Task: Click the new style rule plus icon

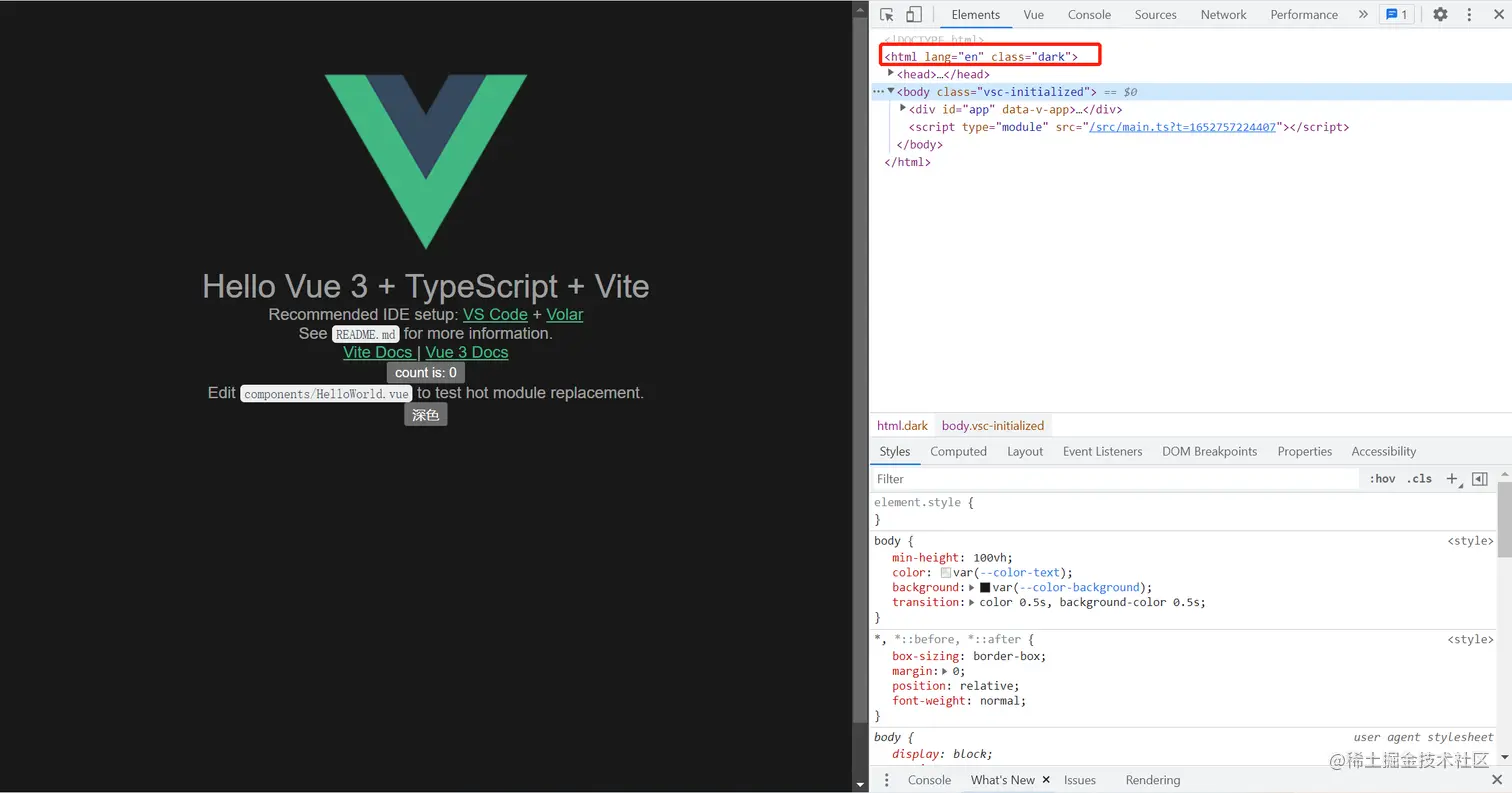Action: [1452, 479]
